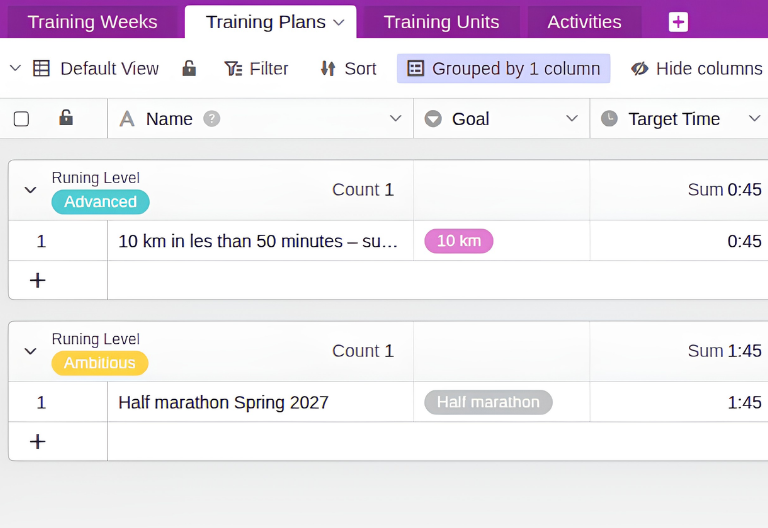The image size is (768, 528).
Task: Click the Ambitious level tag
Action: pyautogui.click(x=100, y=363)
